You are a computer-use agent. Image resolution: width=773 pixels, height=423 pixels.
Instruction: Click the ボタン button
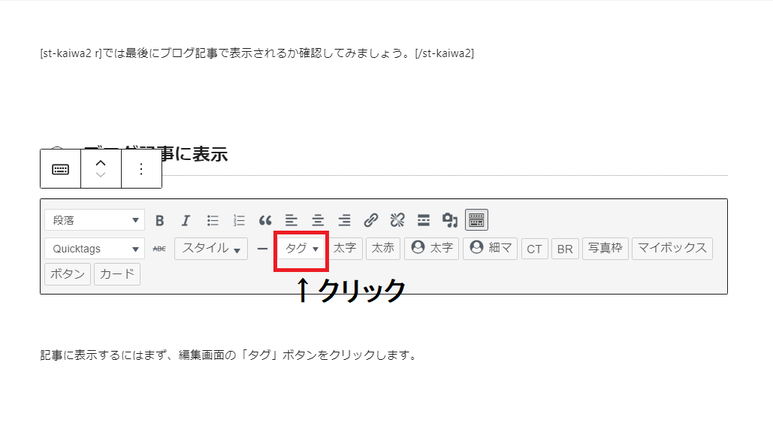[x=68, y=274]
